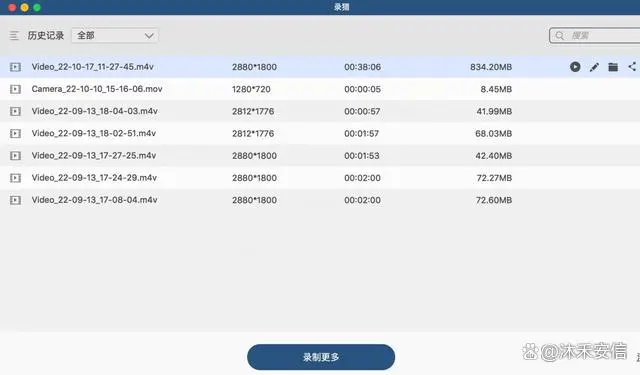Click file icon of Camera_22-10-10_15-16-06.mov
The width and height of the screenshot is (640, 375).
pyautogui.click(x=16, y=89)
